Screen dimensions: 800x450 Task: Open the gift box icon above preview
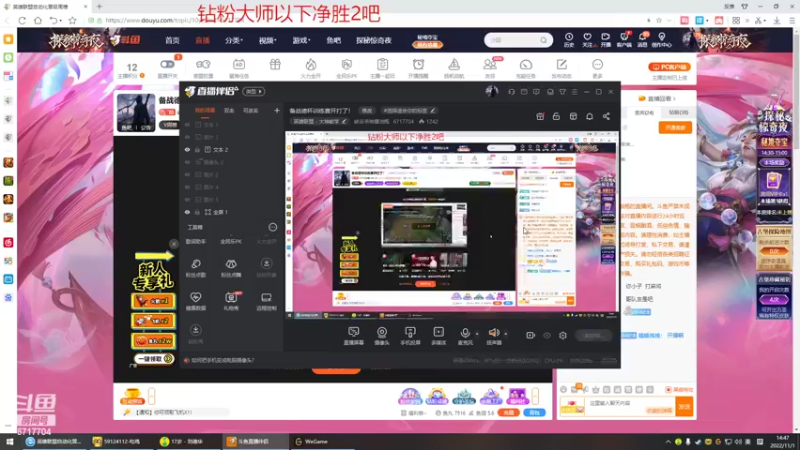tap(540, 116)
